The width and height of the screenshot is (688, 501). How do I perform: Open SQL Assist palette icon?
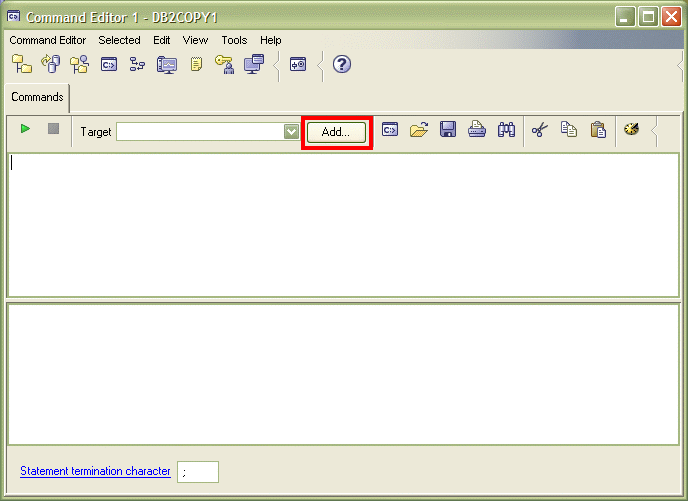click(631, 129)
